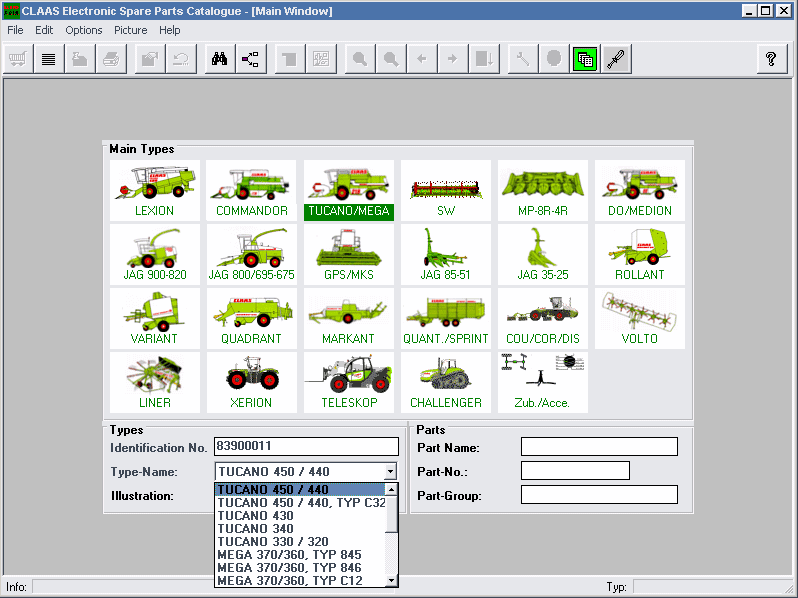Select the COMMANDOR machine type
The width and height of the screenshot is (798, 598).
pos(251,190)
